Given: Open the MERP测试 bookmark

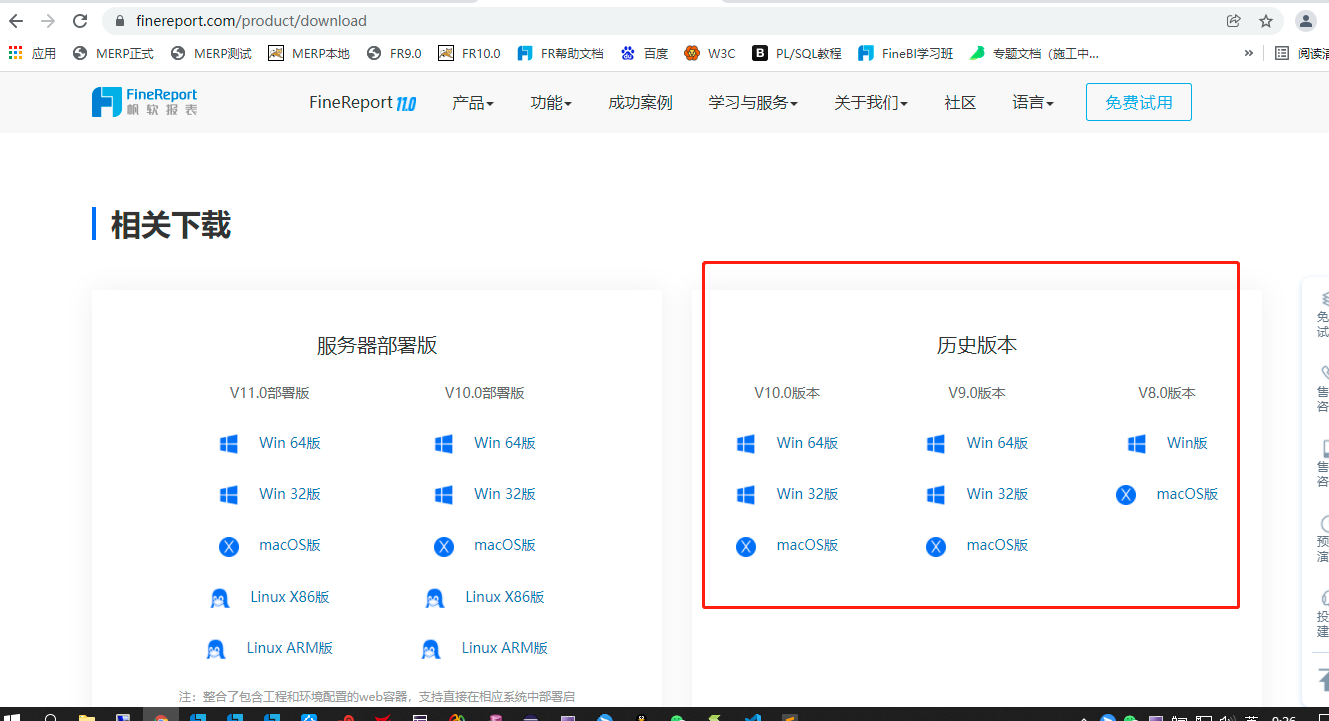Looking at the screenshot, I should pyautogui.click(x=211, y=53).
